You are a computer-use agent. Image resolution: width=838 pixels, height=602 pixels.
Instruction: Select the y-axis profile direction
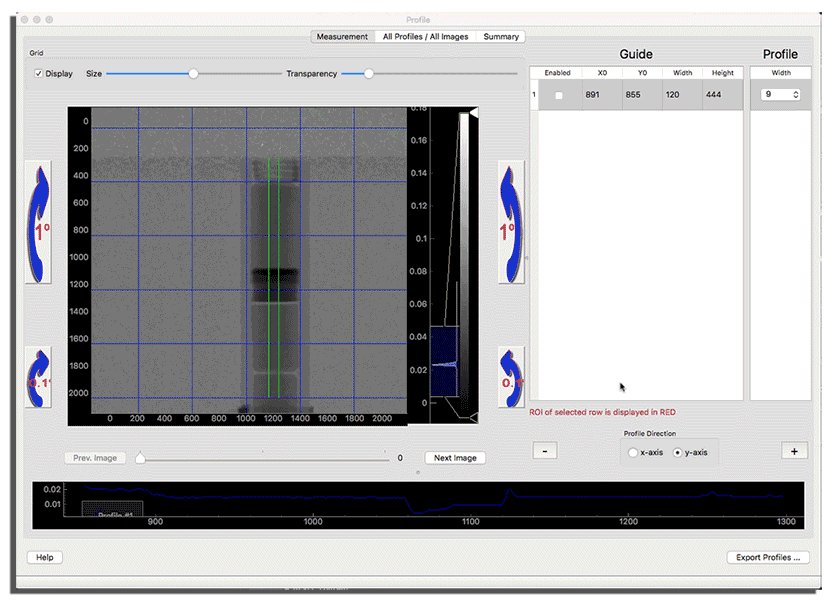pyautogui.click(x=678, y=453)
